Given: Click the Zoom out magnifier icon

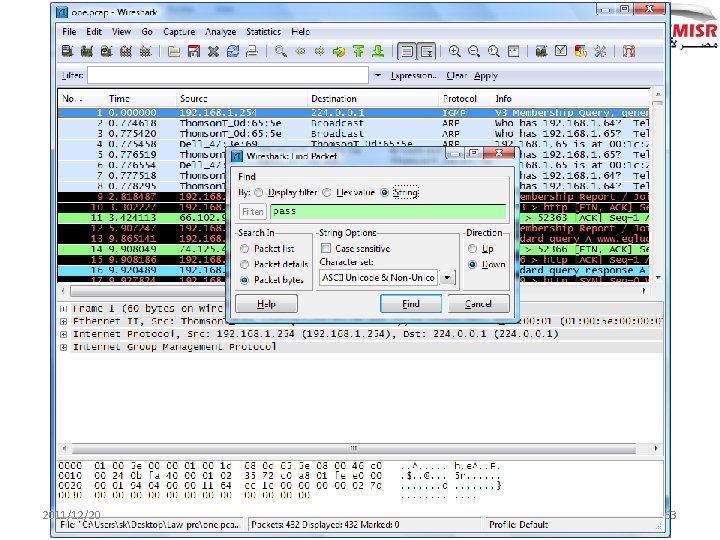Looking at the screenshot, I should (x=472, y=51).
